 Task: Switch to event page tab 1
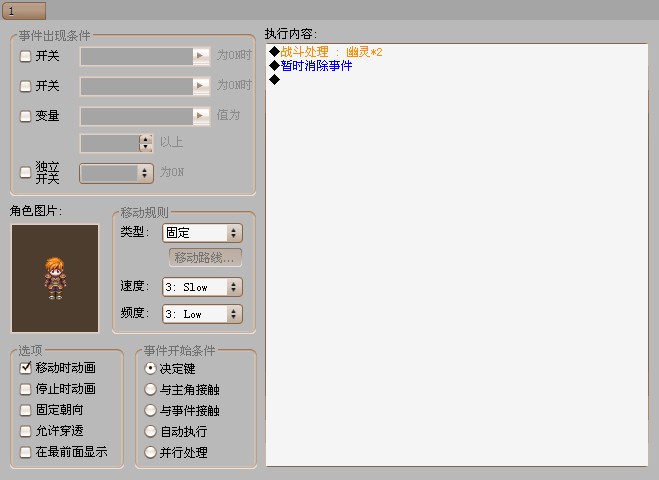tap(24, 11)
